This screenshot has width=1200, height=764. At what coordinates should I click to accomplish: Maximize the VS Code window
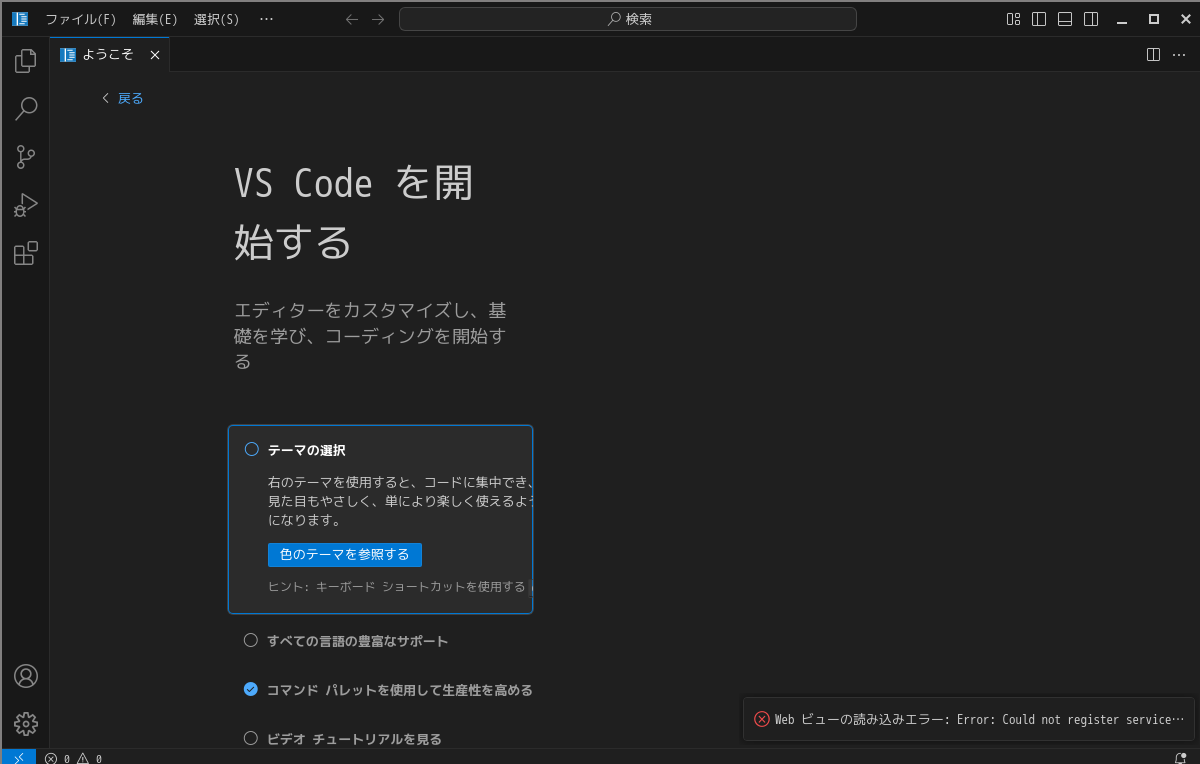pos(1154,19)
